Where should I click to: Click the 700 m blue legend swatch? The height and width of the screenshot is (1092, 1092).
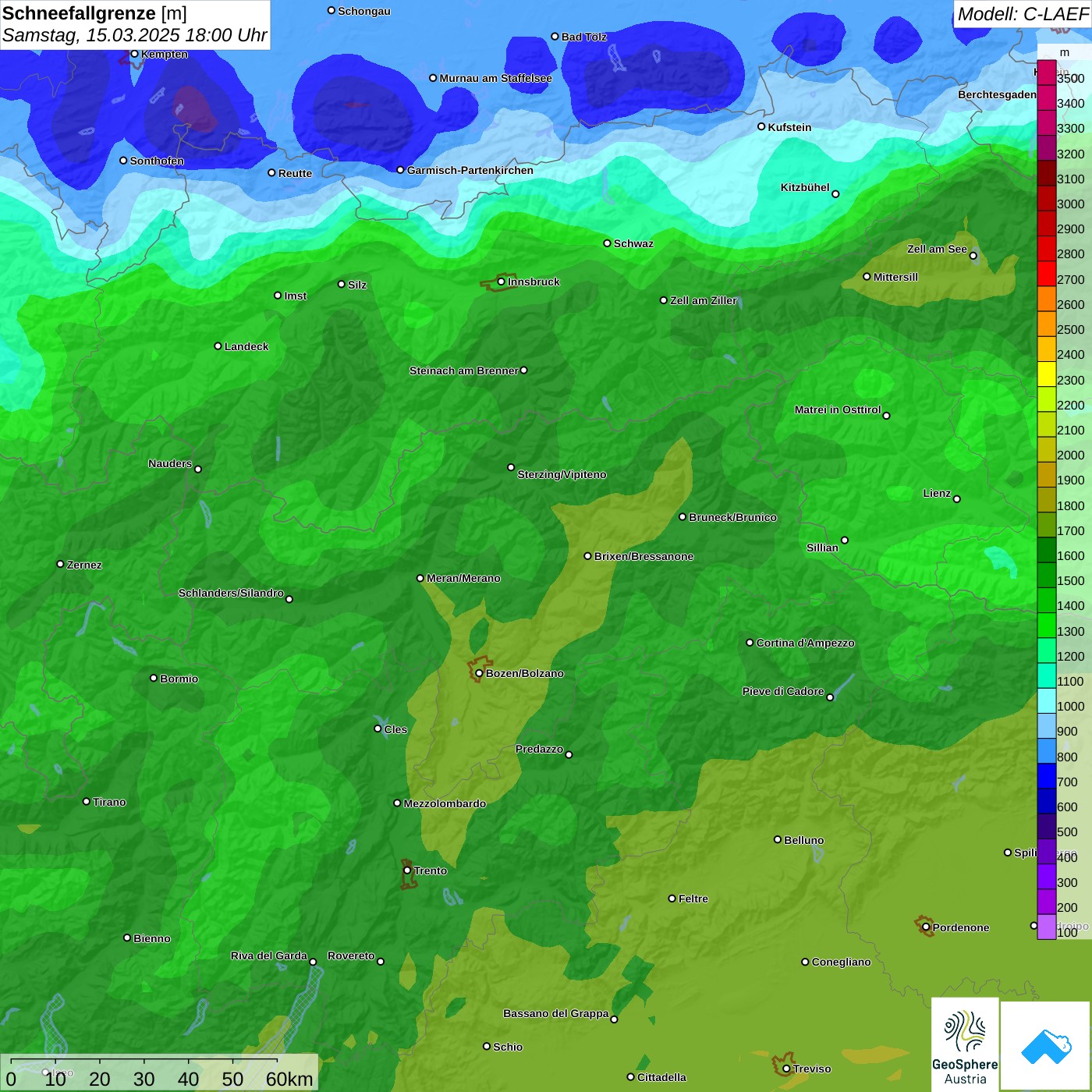pos(1046,776)
